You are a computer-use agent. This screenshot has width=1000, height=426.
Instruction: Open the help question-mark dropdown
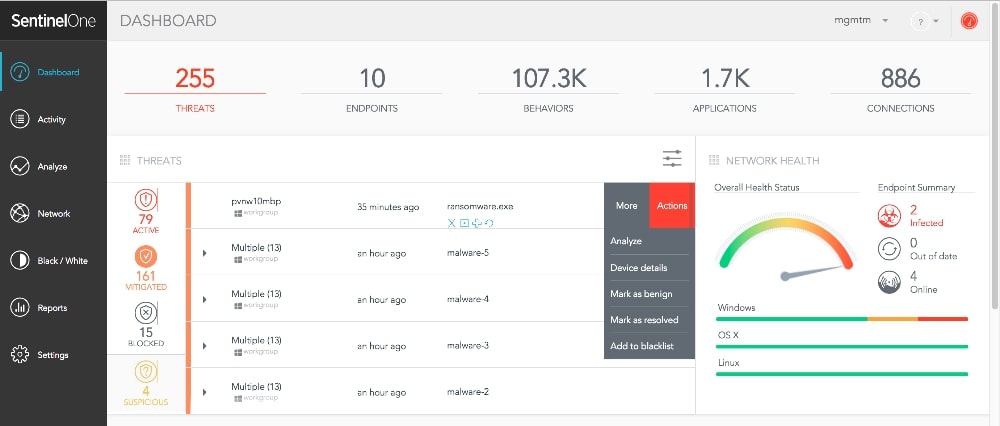pyautogui.click(x=924, y=21)
